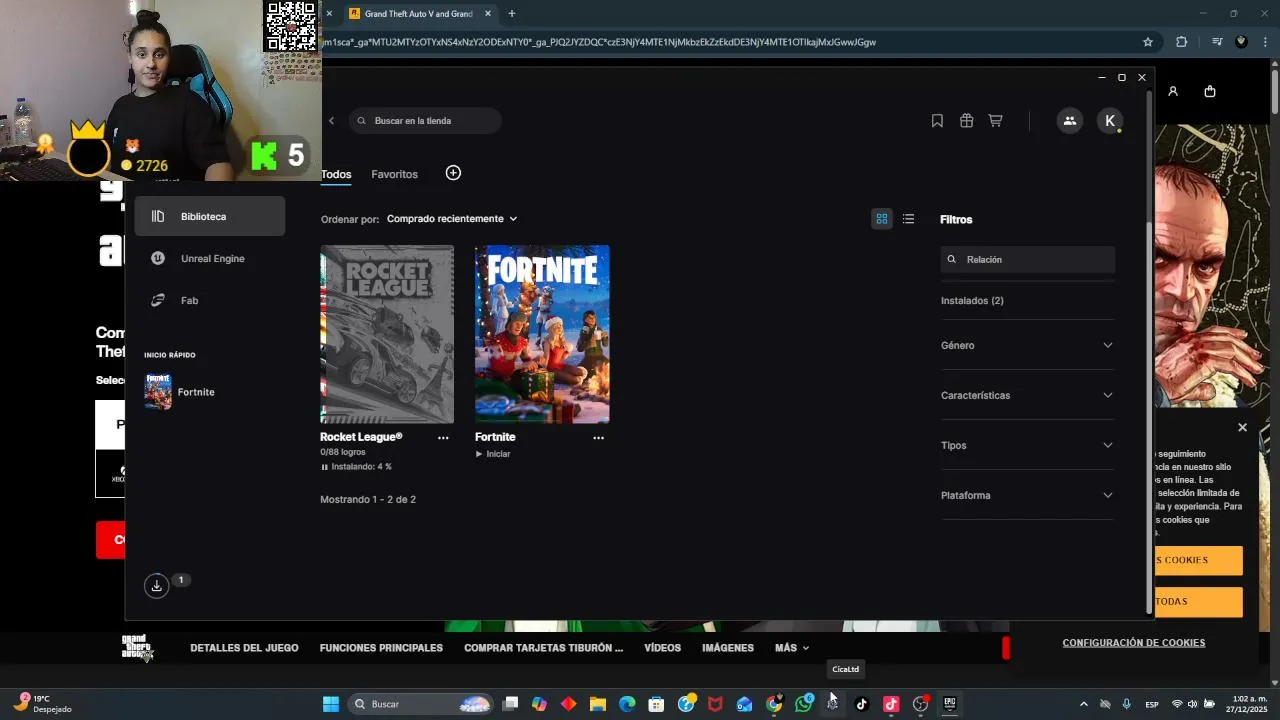Expand the Características filter
Image resolution: width=1280 pixels, height=720 pixels.
click(1027, 395)
